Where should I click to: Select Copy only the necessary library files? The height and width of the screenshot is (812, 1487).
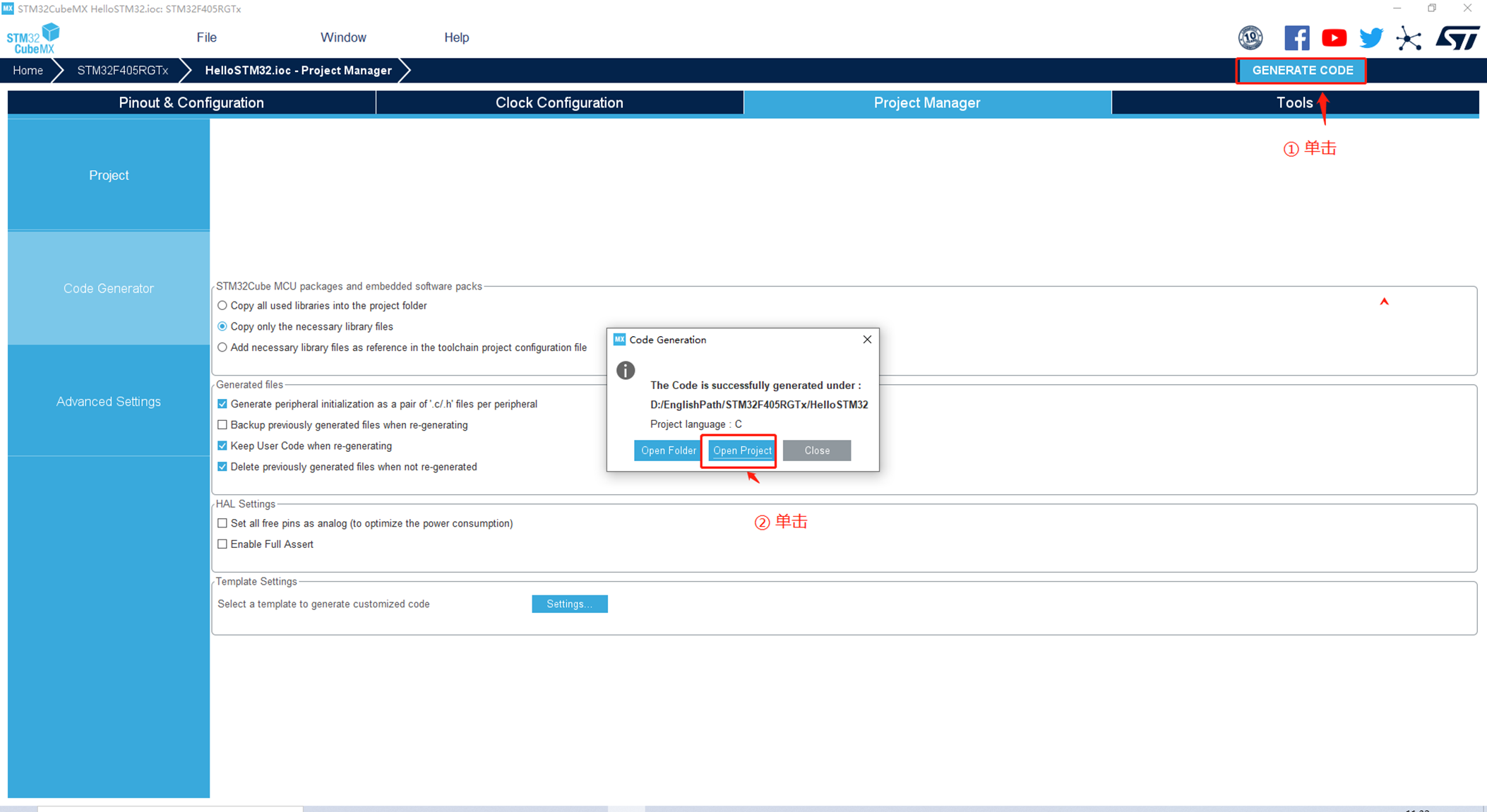coord(222,326)
